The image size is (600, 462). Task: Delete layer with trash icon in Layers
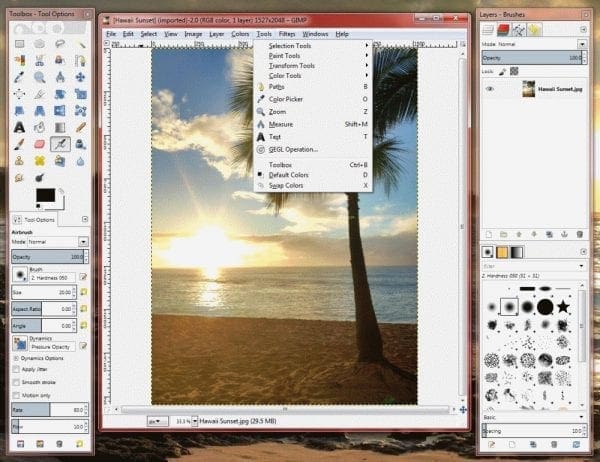click(x=579, y=234)
